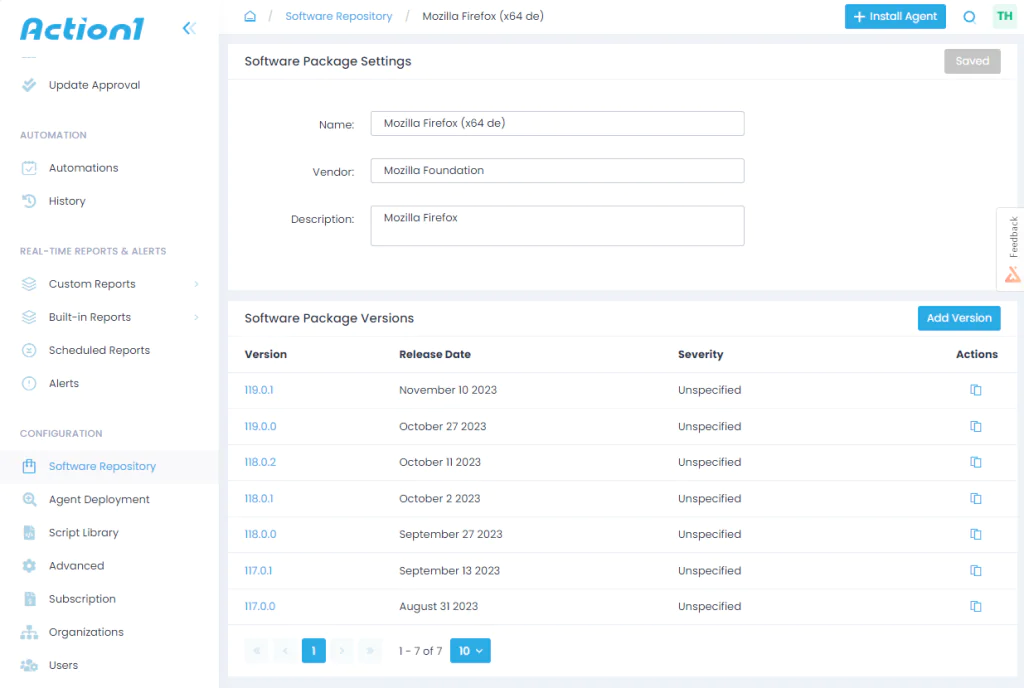
Task: Click the Install Agent button
Action: tap(895, 16)
